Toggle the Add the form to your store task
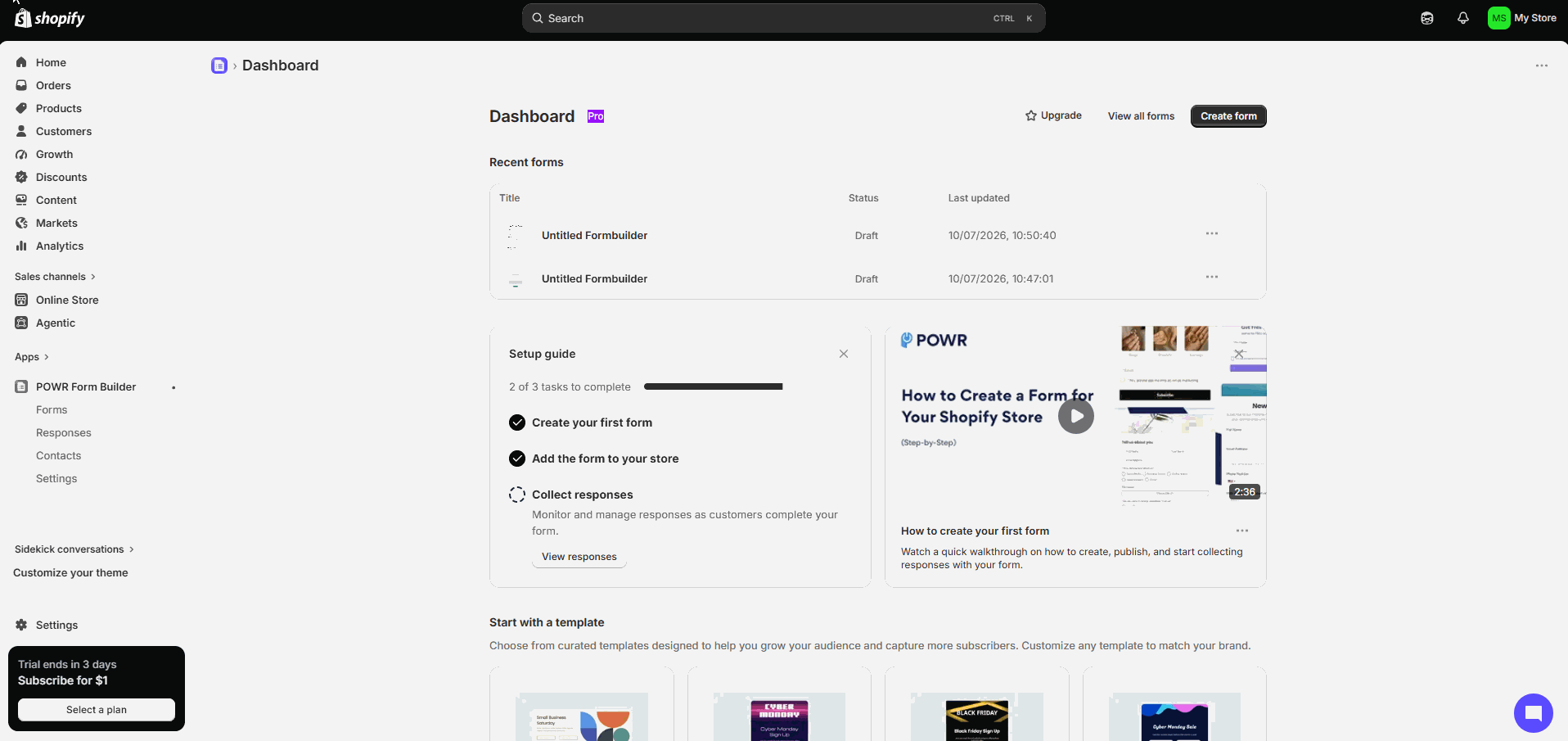The height and width of the screenshot is (741, 1568). click(517, 459)
